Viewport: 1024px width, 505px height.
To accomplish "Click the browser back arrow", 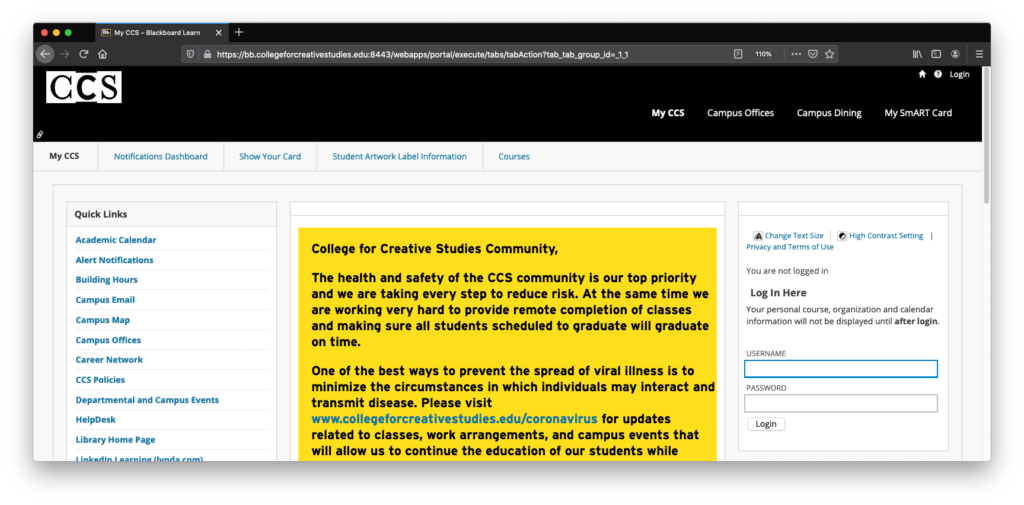I will pyautogui.click(x=45, y=54).
